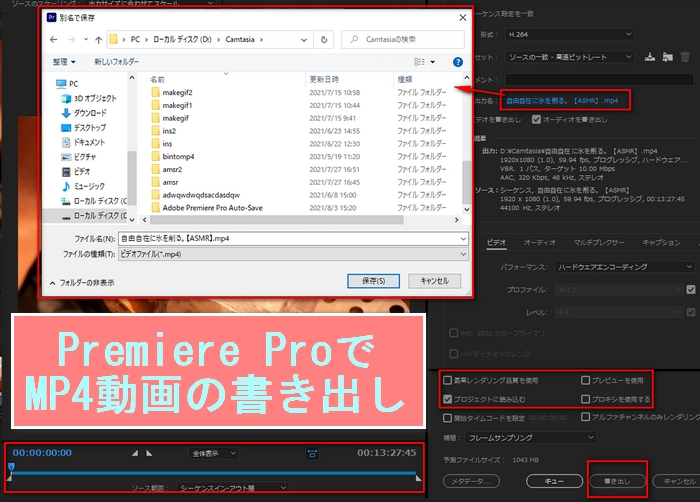Open ドキュメント in the sidebar
700x502 pixels.
(x=83, y=142)
